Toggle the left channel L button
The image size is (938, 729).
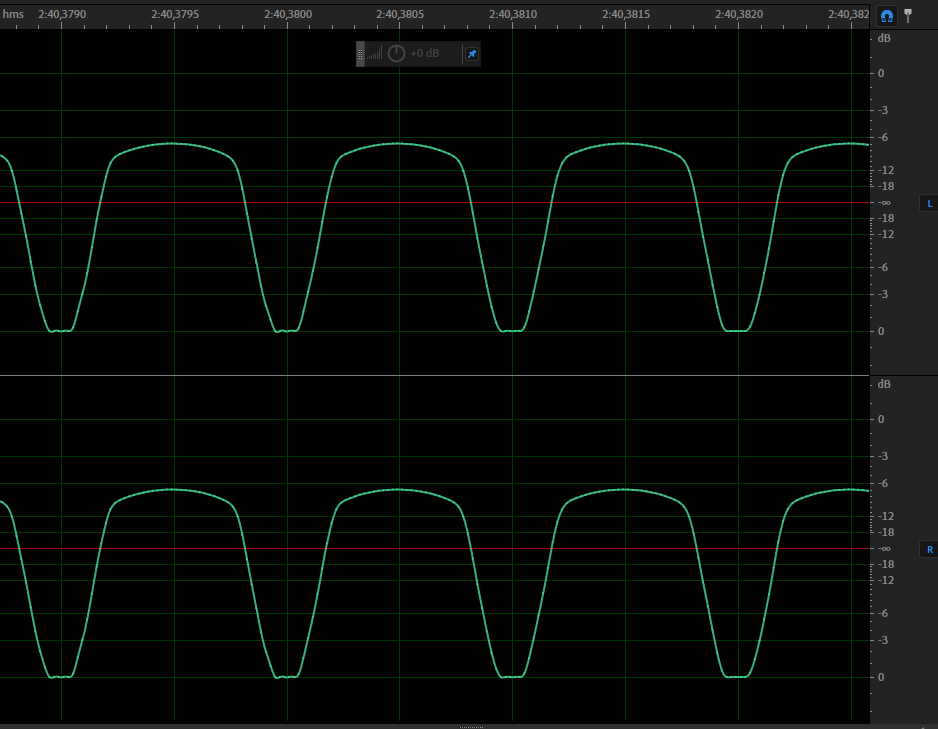click(929, 203)
